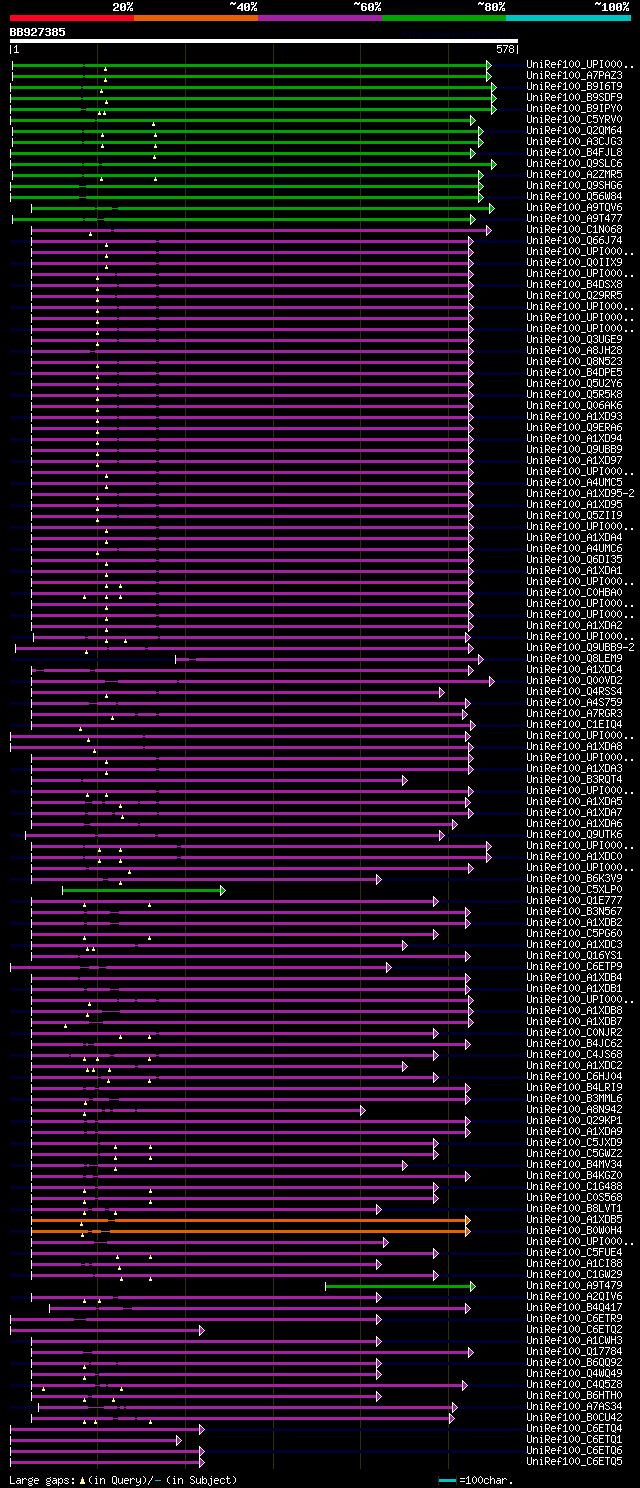Click UniRef100_Q9SHG6 hit name
The height and width of the screenshot is (1488, 640).
[x=574, y=185]
